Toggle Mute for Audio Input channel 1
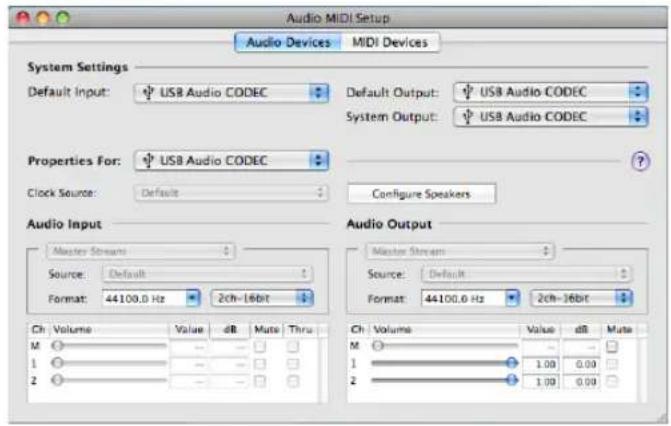Viewport: 671px width, 426px height. tap(260, 364)
